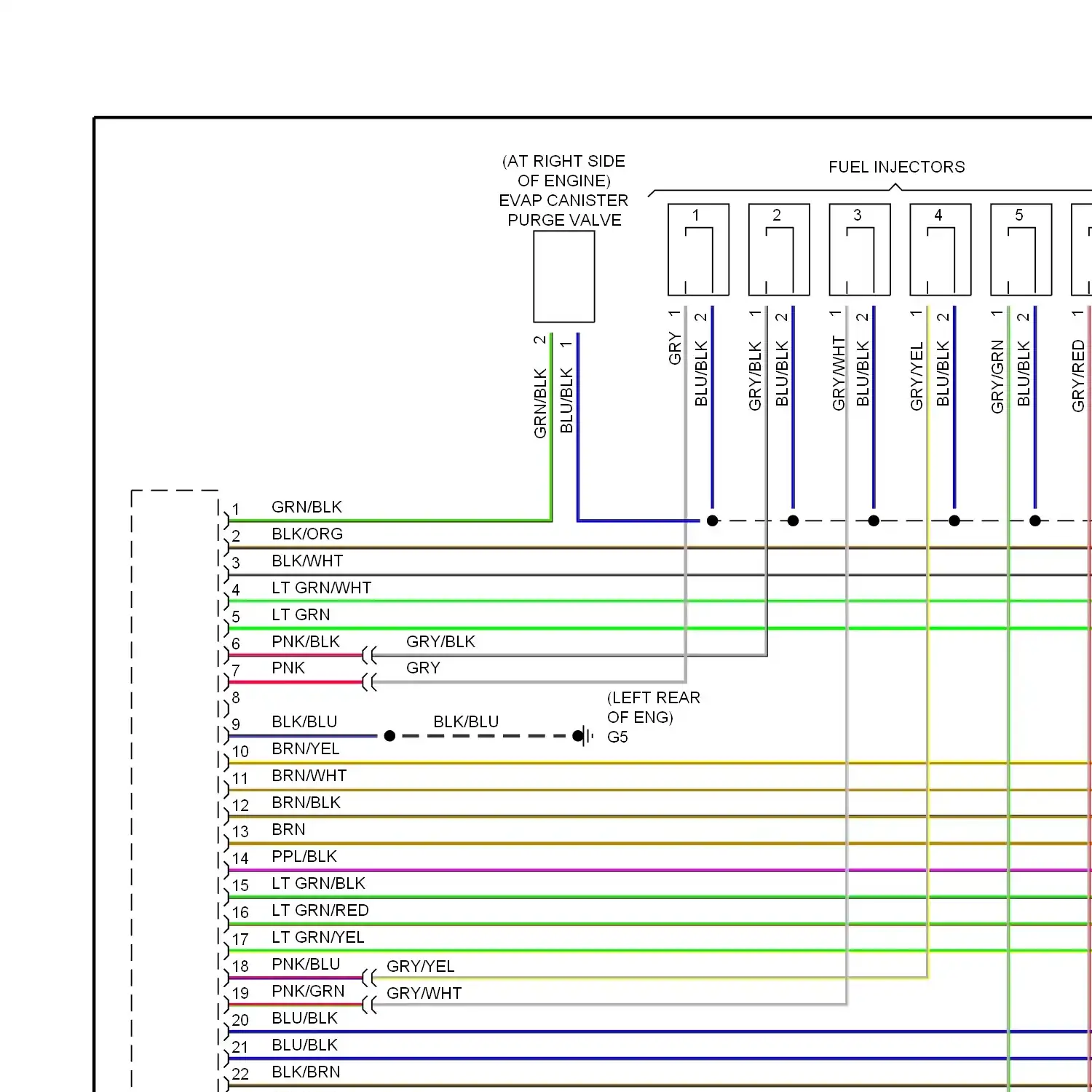Screen dimensions: 1092x1092
Task: Click the LT GRN label at pin 5
Action: pos(301,614)
